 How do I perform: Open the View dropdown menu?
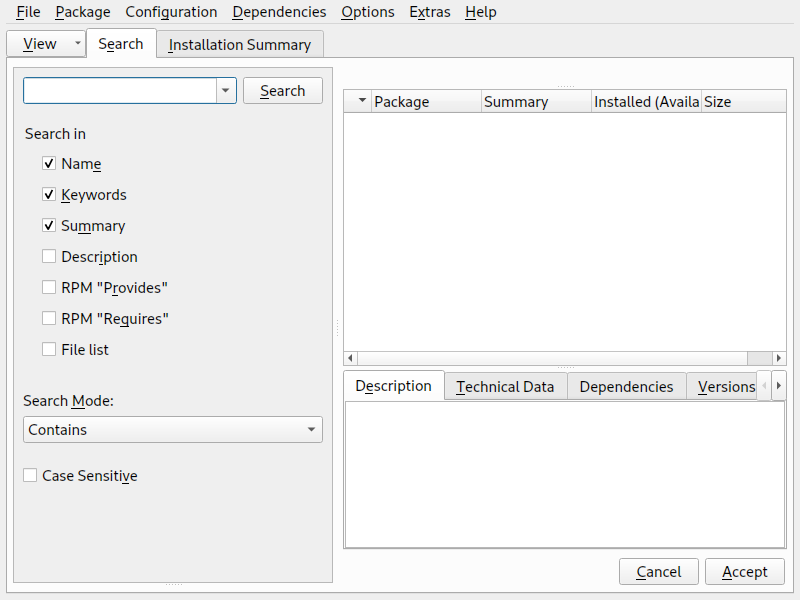point(78,44)
